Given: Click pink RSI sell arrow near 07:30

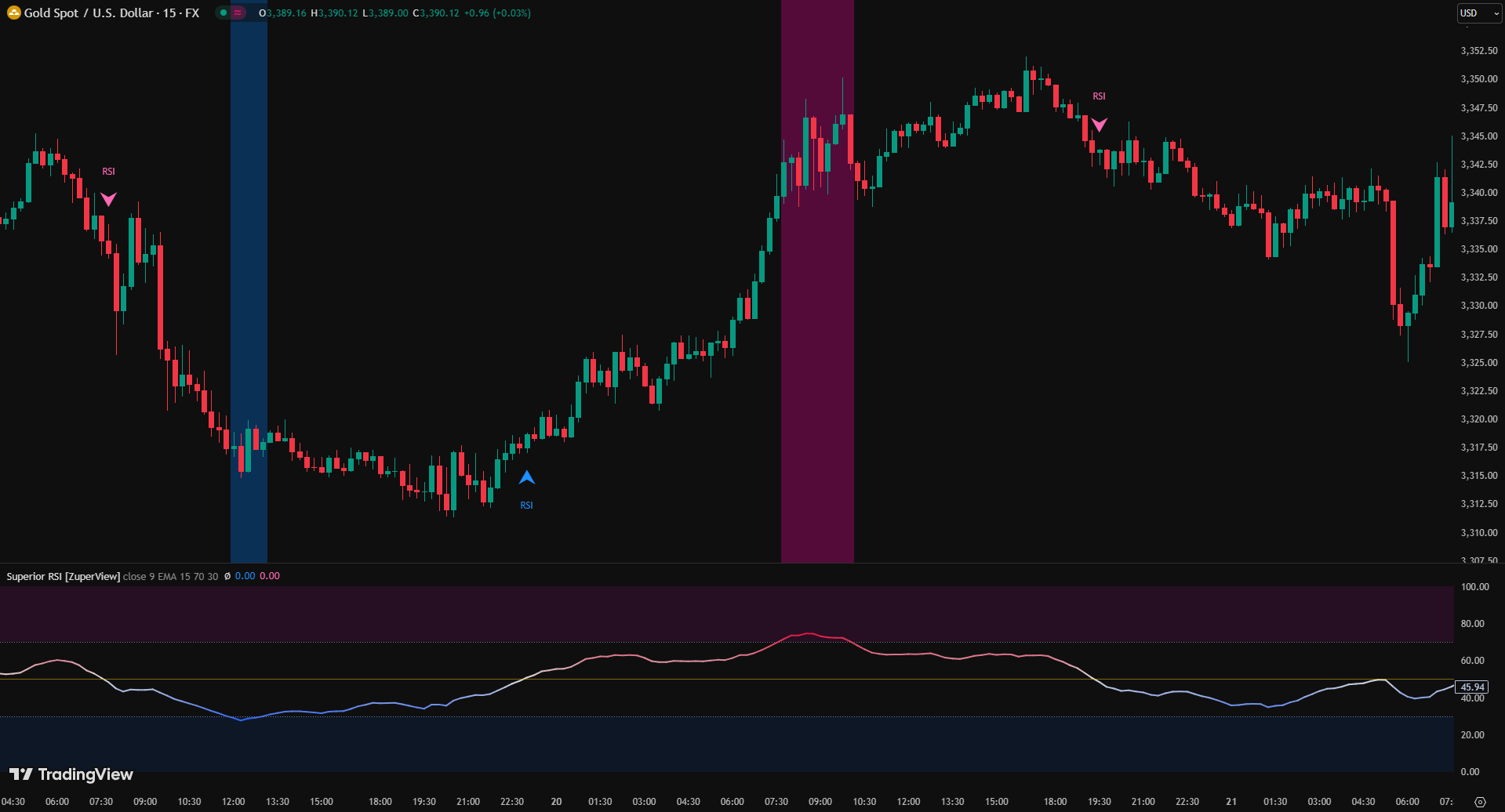Looking at the screenshot, I should (x=108, y=199).
